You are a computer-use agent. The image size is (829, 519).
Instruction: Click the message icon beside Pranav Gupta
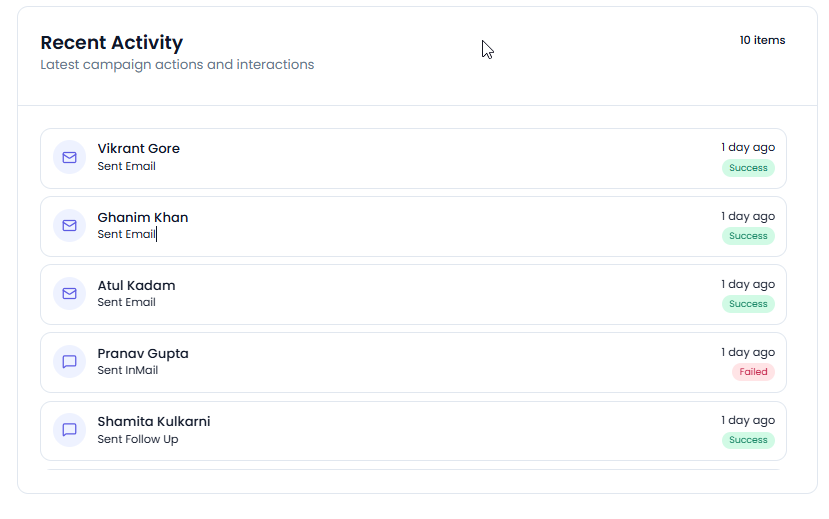pyautogui.click(x=69, y=362)
